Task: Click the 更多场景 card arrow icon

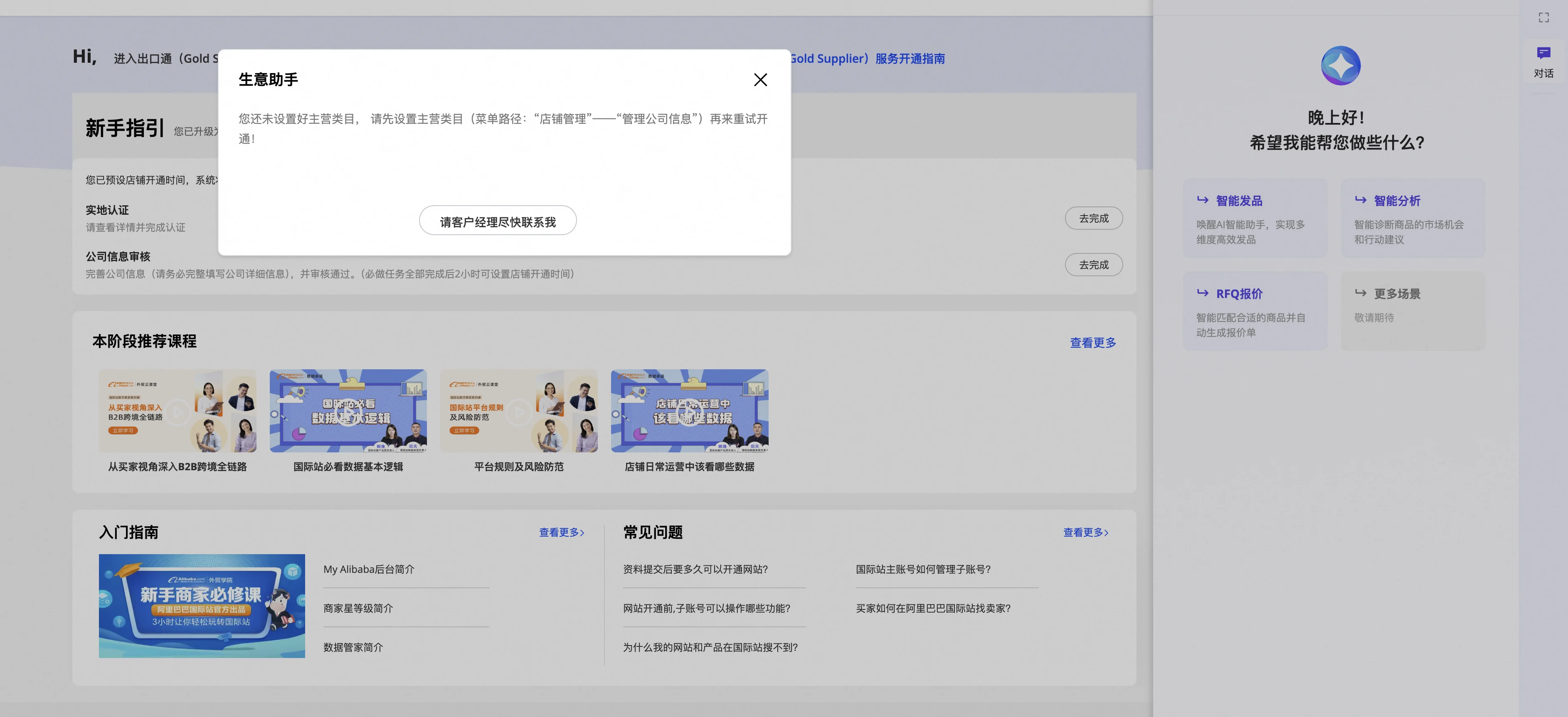Action: tap(1361, 293)
